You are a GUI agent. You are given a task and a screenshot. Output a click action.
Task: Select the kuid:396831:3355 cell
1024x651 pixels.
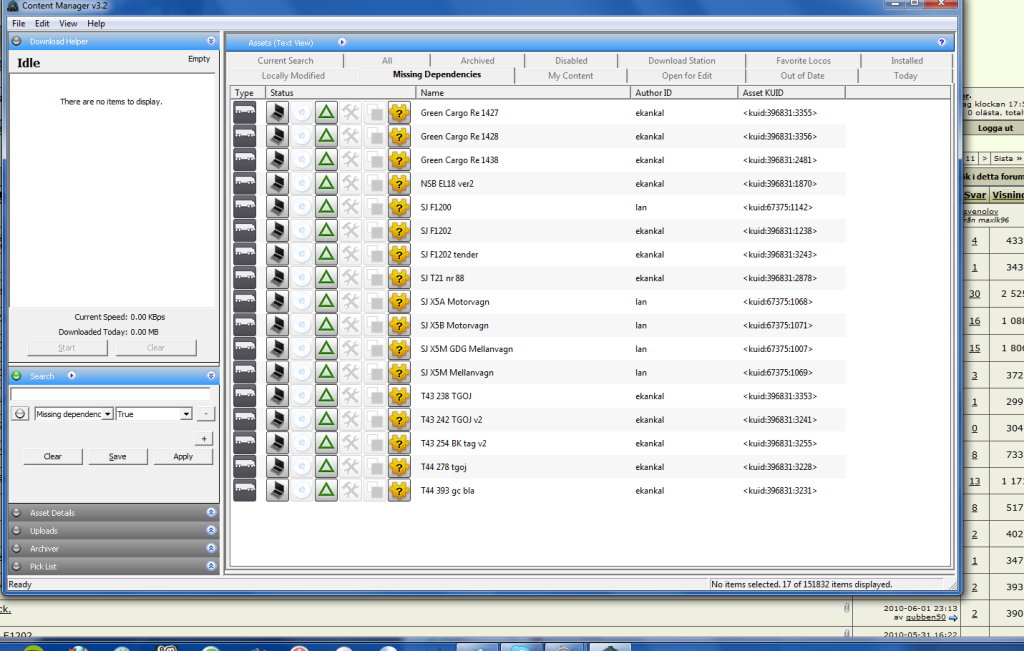(x=780, y=113)
